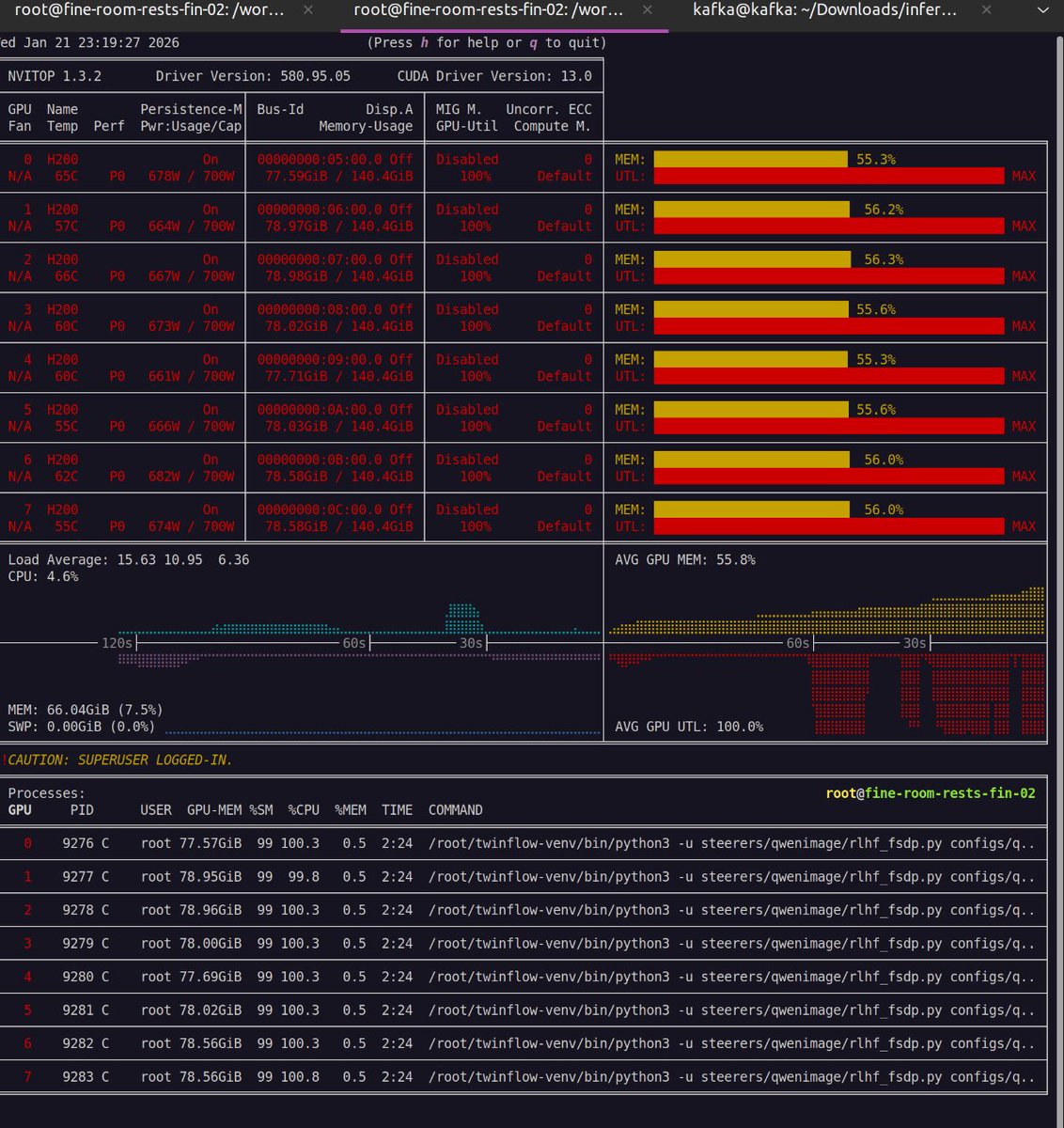Click bus id 00000000:0A:00.0
1064x1128 pixels.
point(320,410)
